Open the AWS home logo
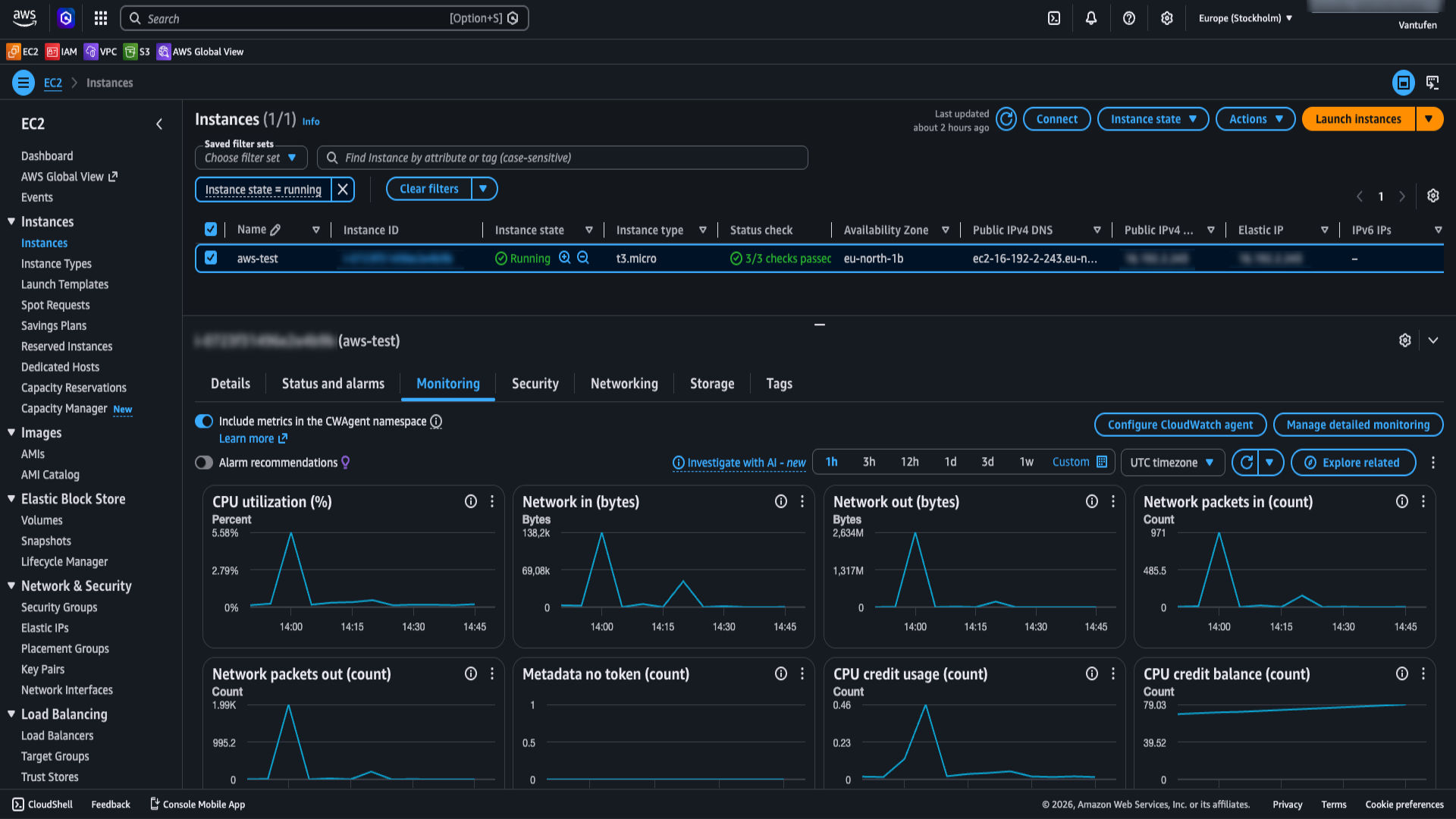Screen dimensions: 1456x819 click(24, 18)
